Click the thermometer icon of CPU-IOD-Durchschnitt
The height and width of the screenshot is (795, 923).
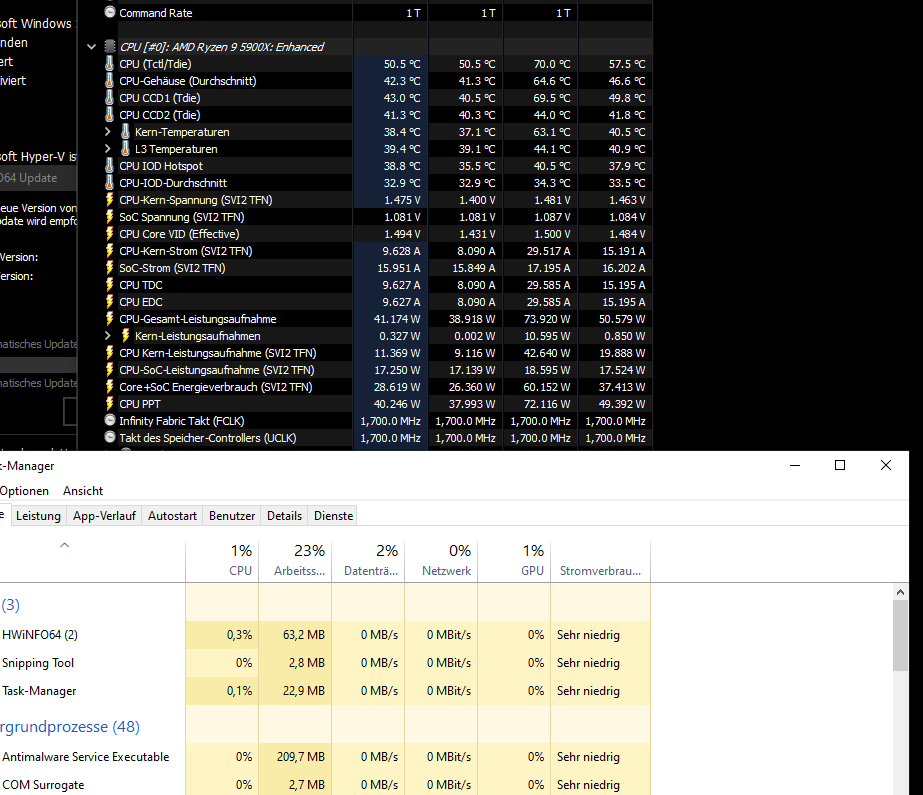point(109,183)
